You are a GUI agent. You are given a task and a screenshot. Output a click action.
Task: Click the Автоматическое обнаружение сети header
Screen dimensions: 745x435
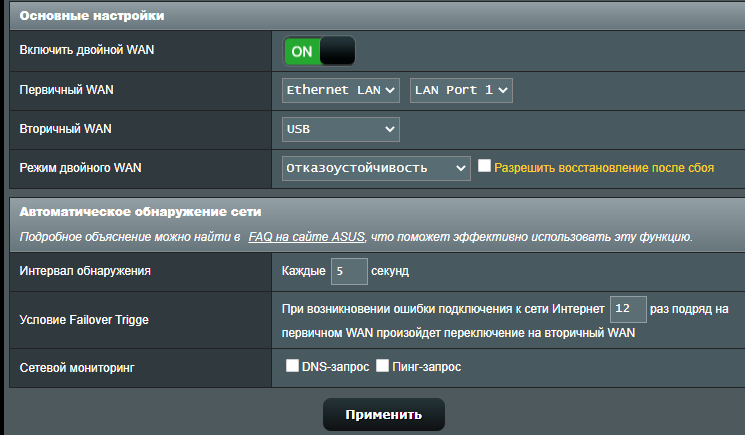tap(140, 212)
